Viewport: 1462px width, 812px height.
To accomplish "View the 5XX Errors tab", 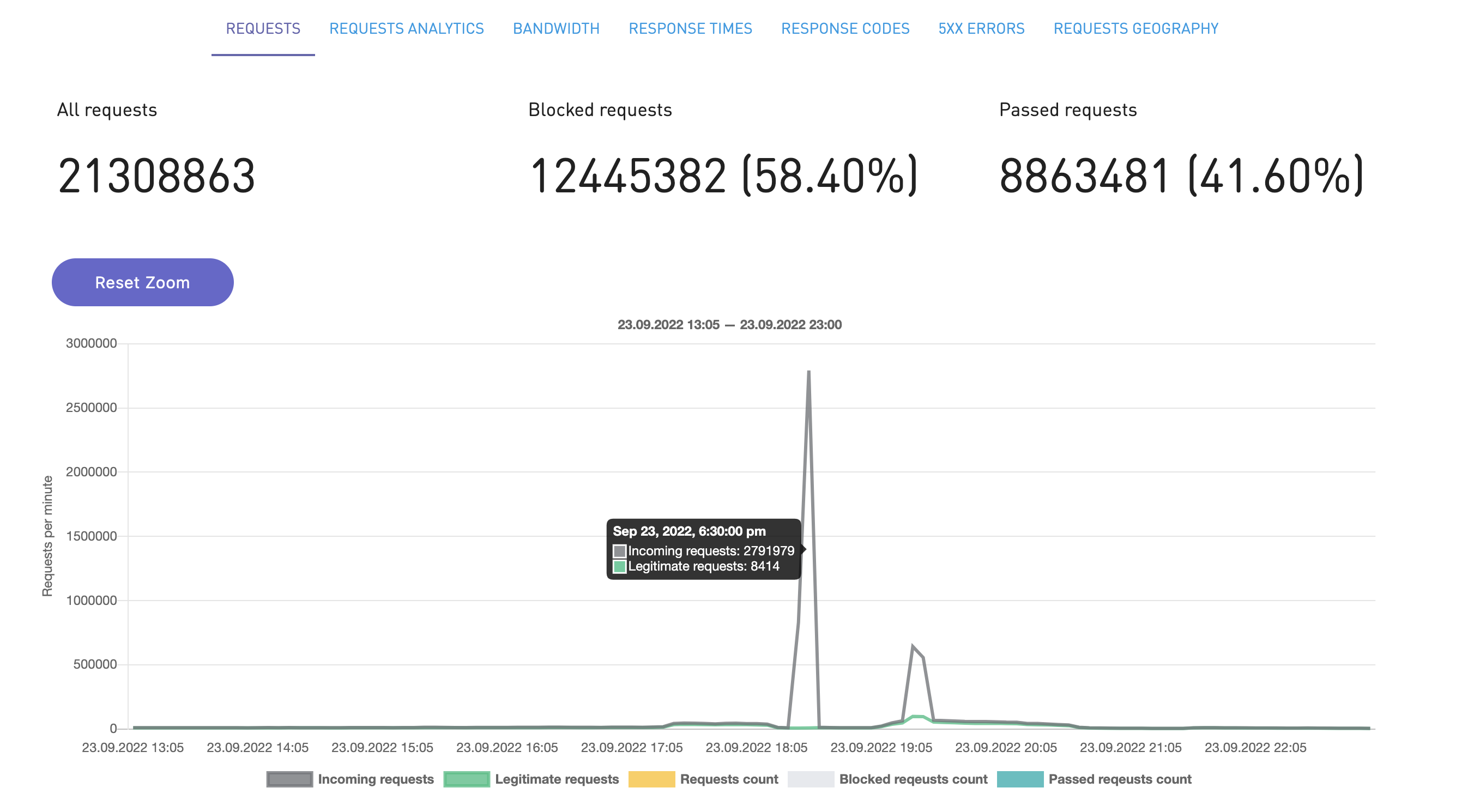I will (x=981, y=28).
